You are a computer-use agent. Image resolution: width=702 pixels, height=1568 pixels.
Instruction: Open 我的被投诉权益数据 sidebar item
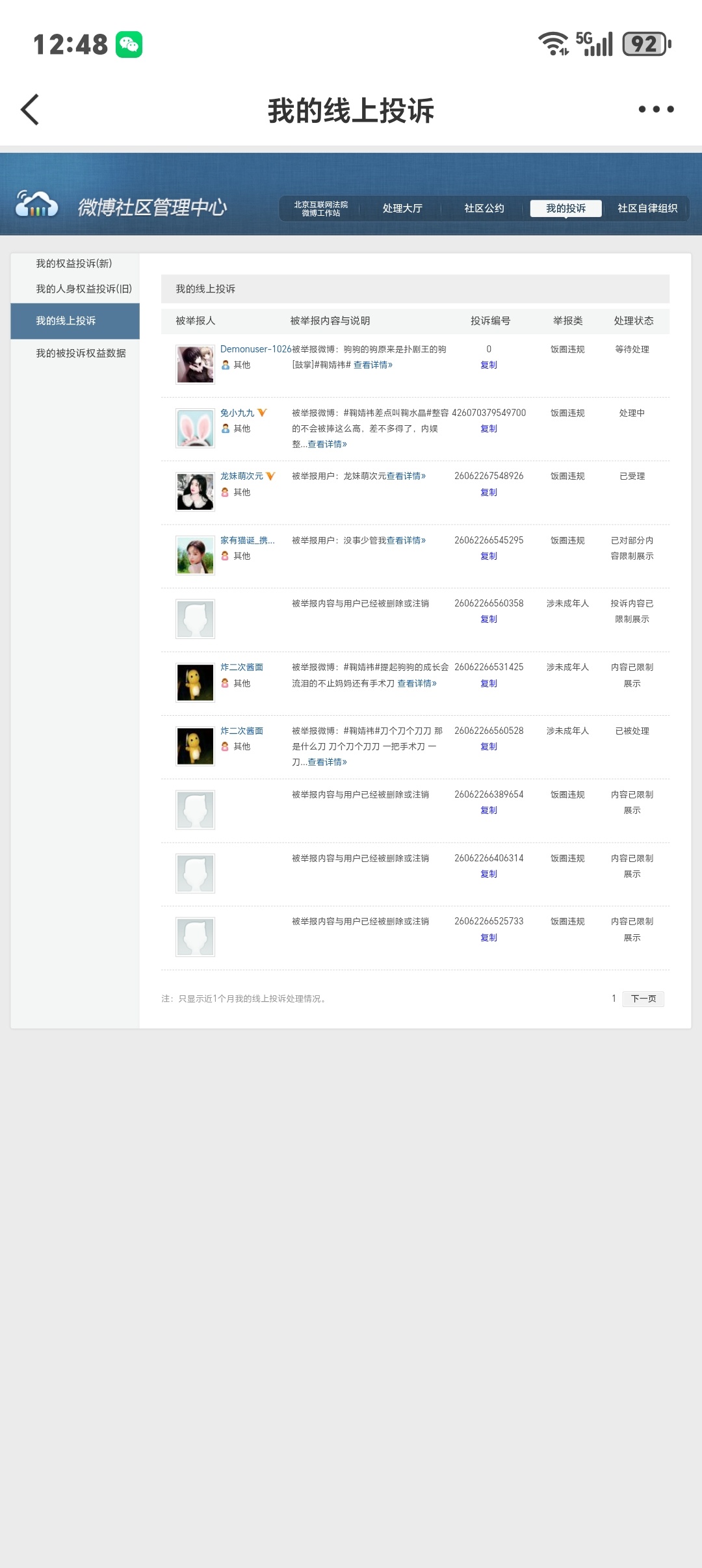coord(81,353)
